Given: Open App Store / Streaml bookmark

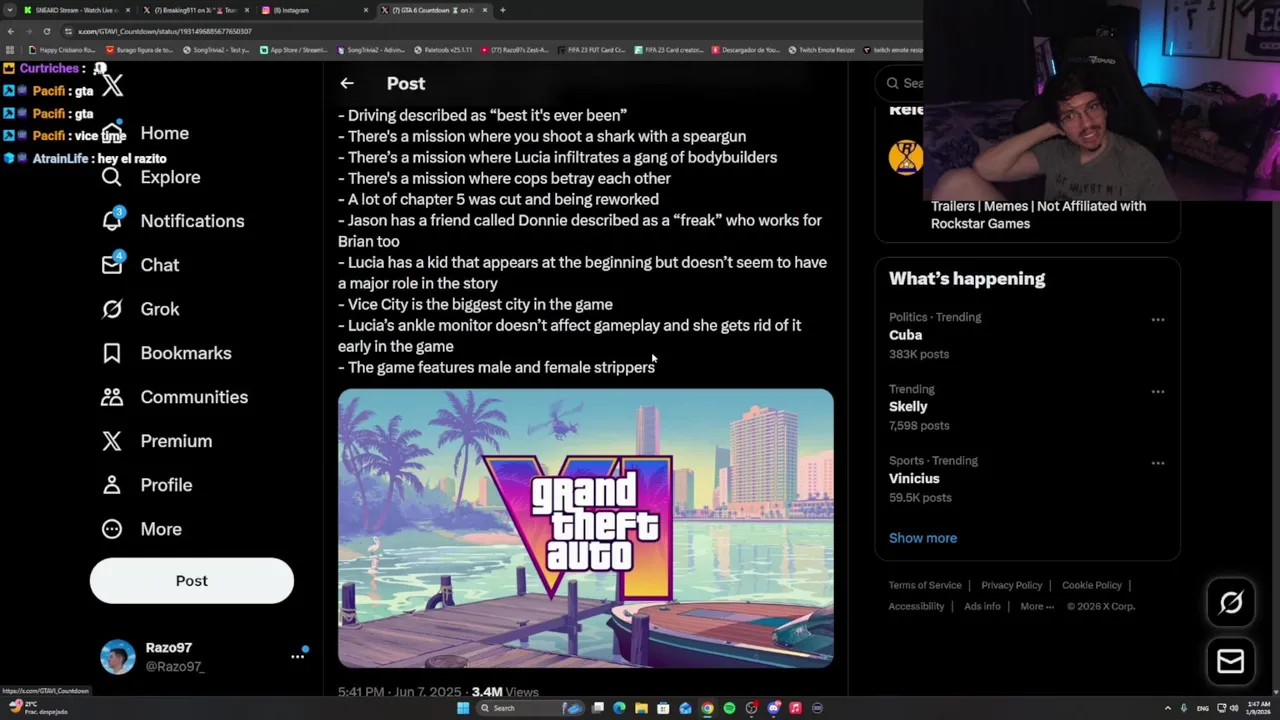Looking at the screenshot, I should pos(294,50).
